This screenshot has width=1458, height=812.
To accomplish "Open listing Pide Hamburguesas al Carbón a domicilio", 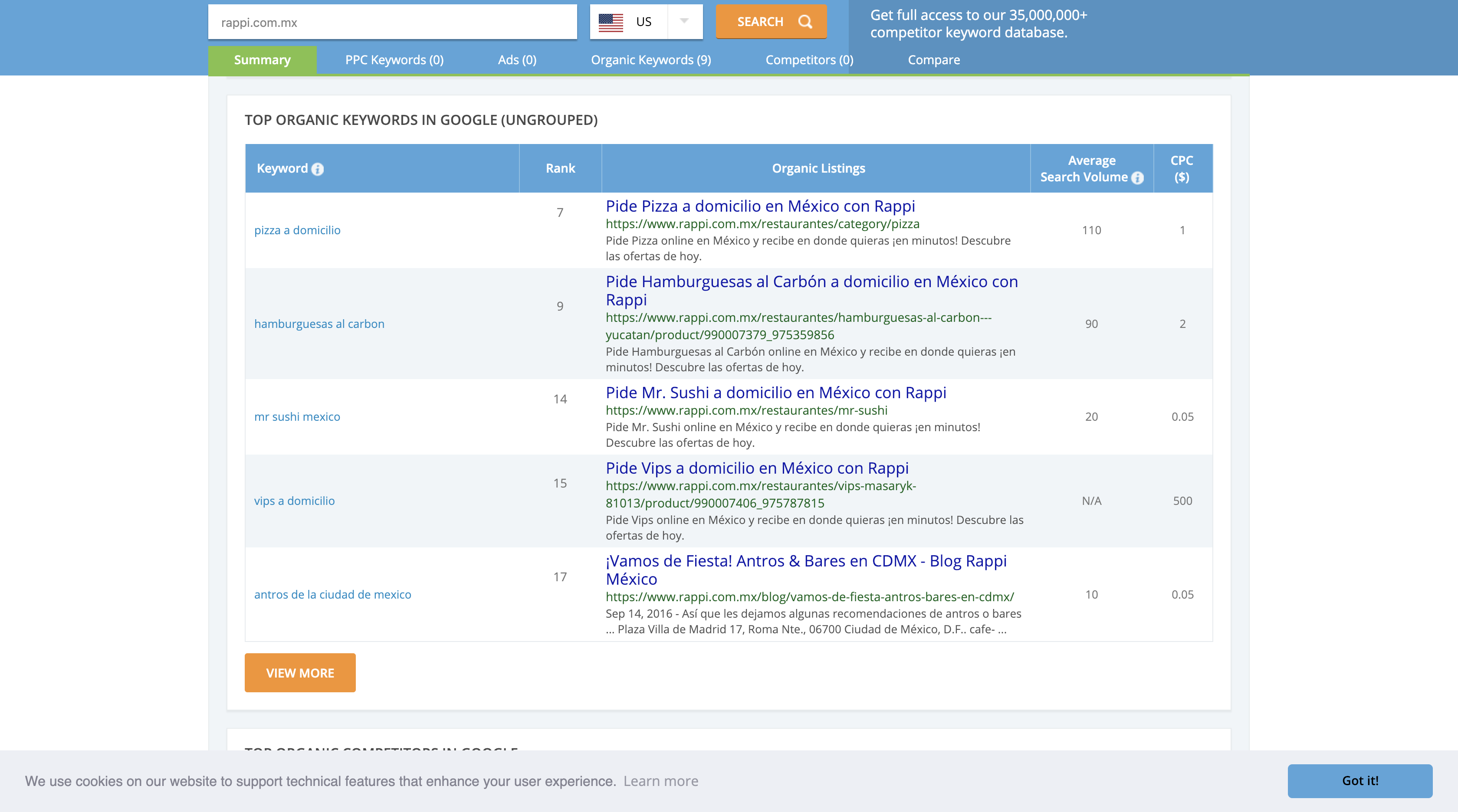I will pyautogui.click(x=811, y=290).
